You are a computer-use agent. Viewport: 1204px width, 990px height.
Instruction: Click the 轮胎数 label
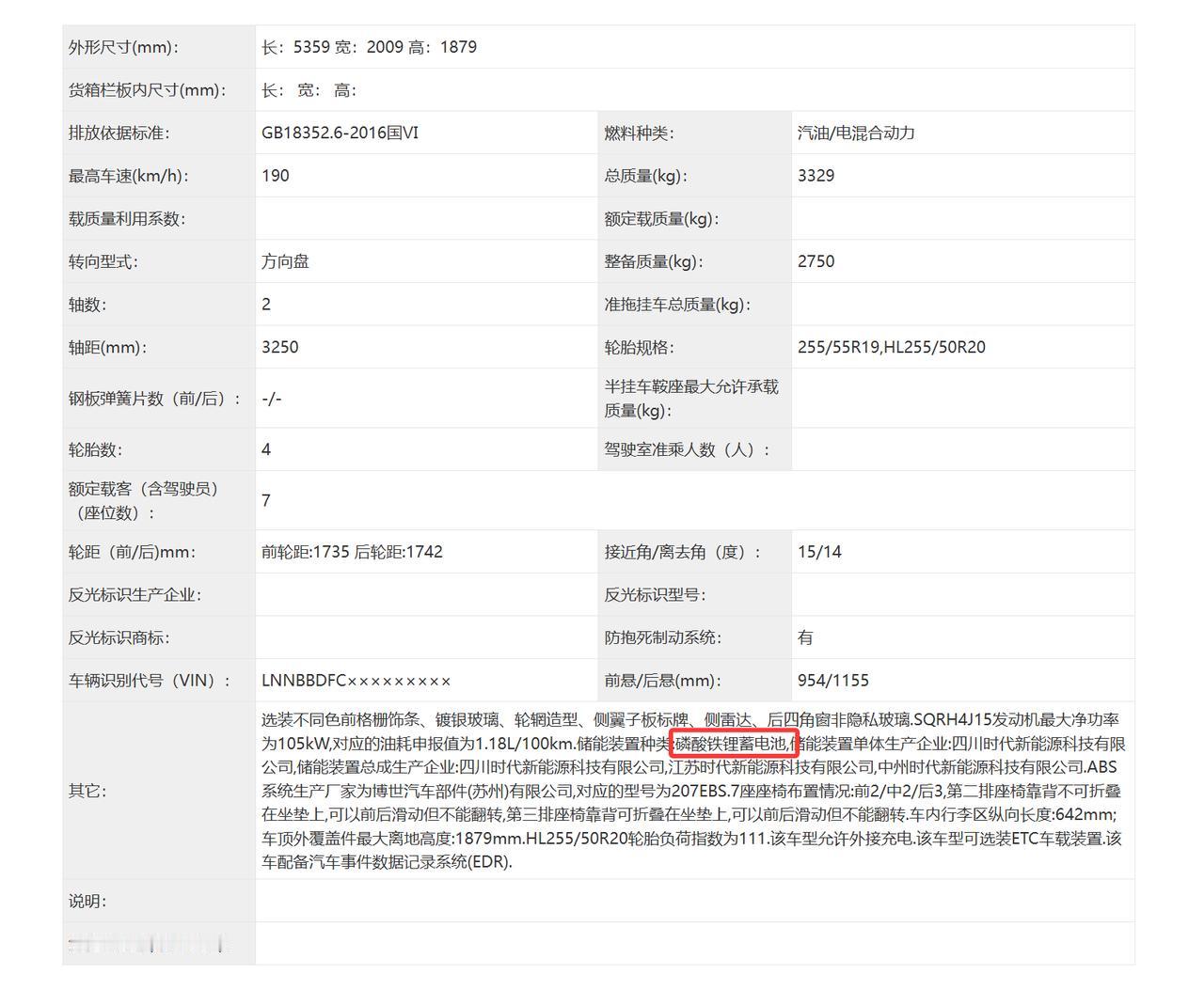click(95, 450)
